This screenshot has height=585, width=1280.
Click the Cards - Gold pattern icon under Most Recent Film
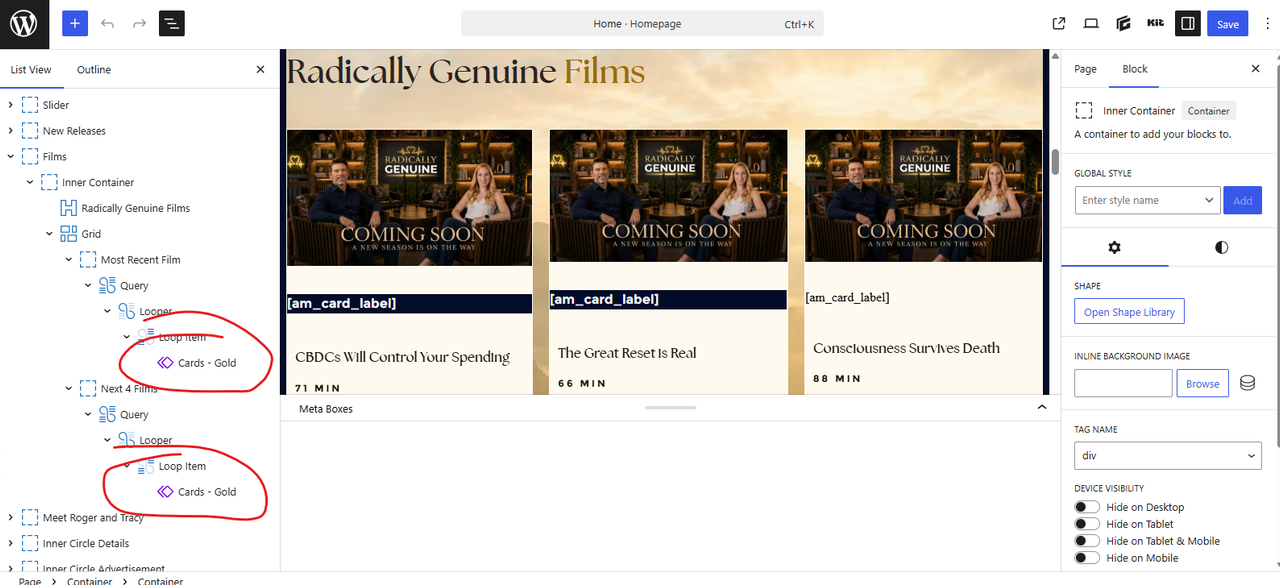pos(165,363)
